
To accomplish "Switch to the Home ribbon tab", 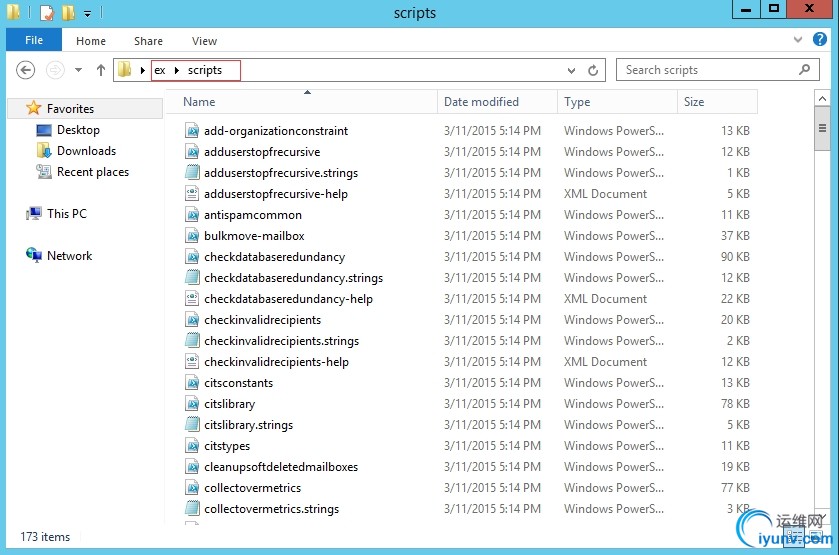I will click(x=90, y=41).
